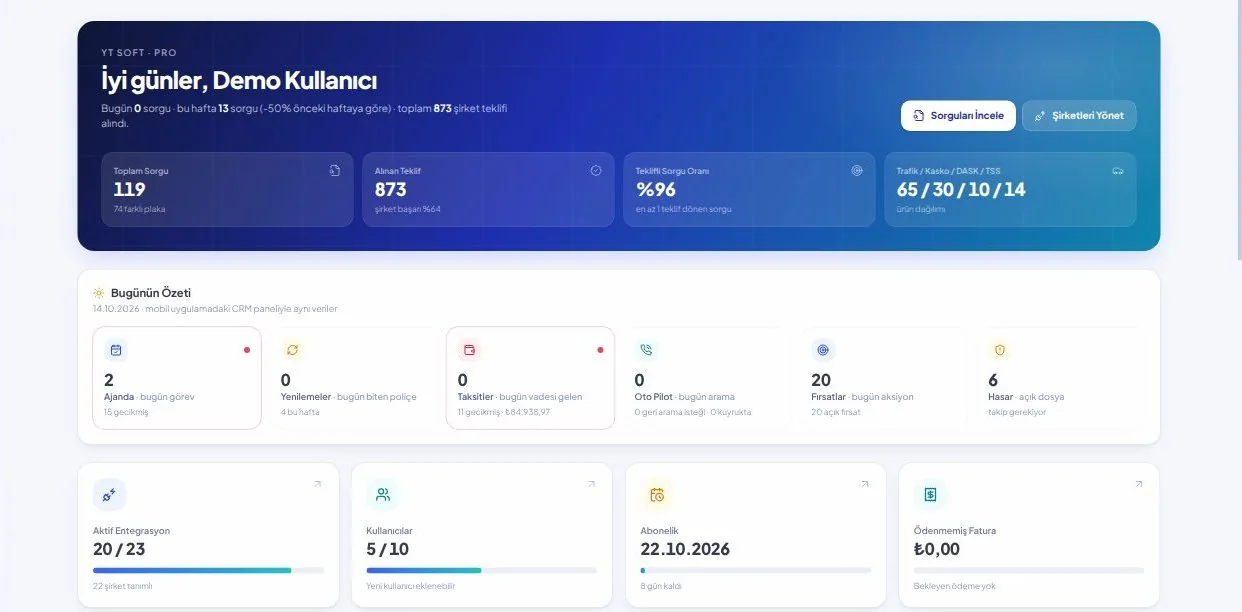Click the red alert dot on Taksitler card

pos(600,350)
